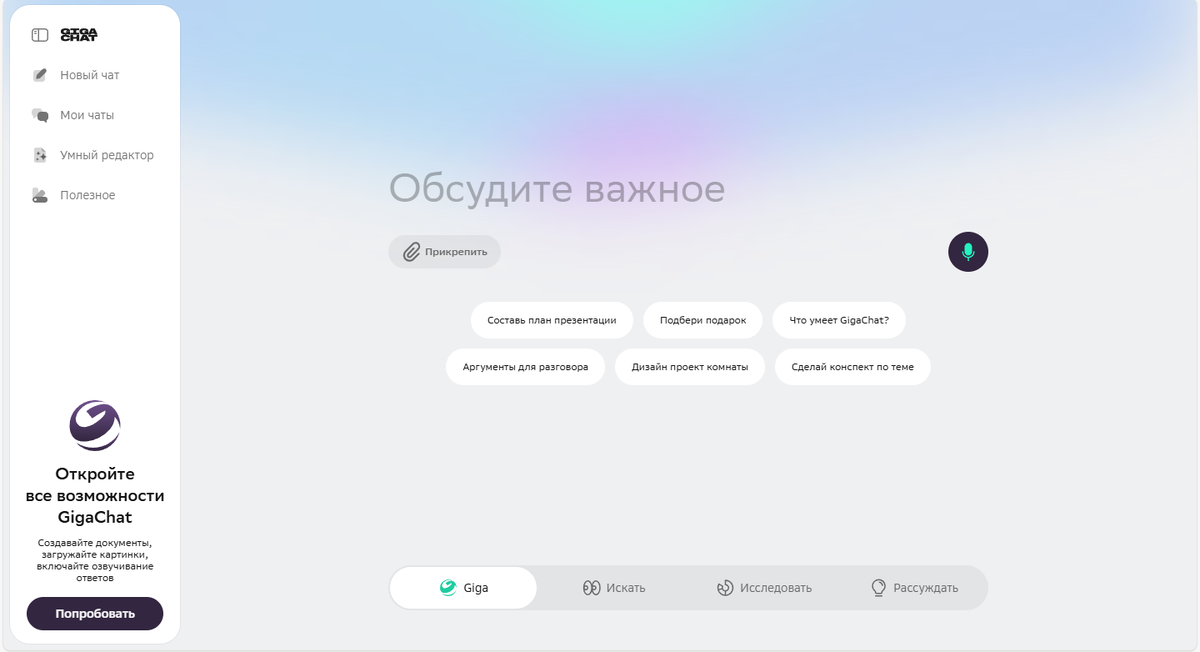Viewport: 1200px width, 652px height.
Task: Switch to the 'Giga' mode tab
Action: [463, 588]
